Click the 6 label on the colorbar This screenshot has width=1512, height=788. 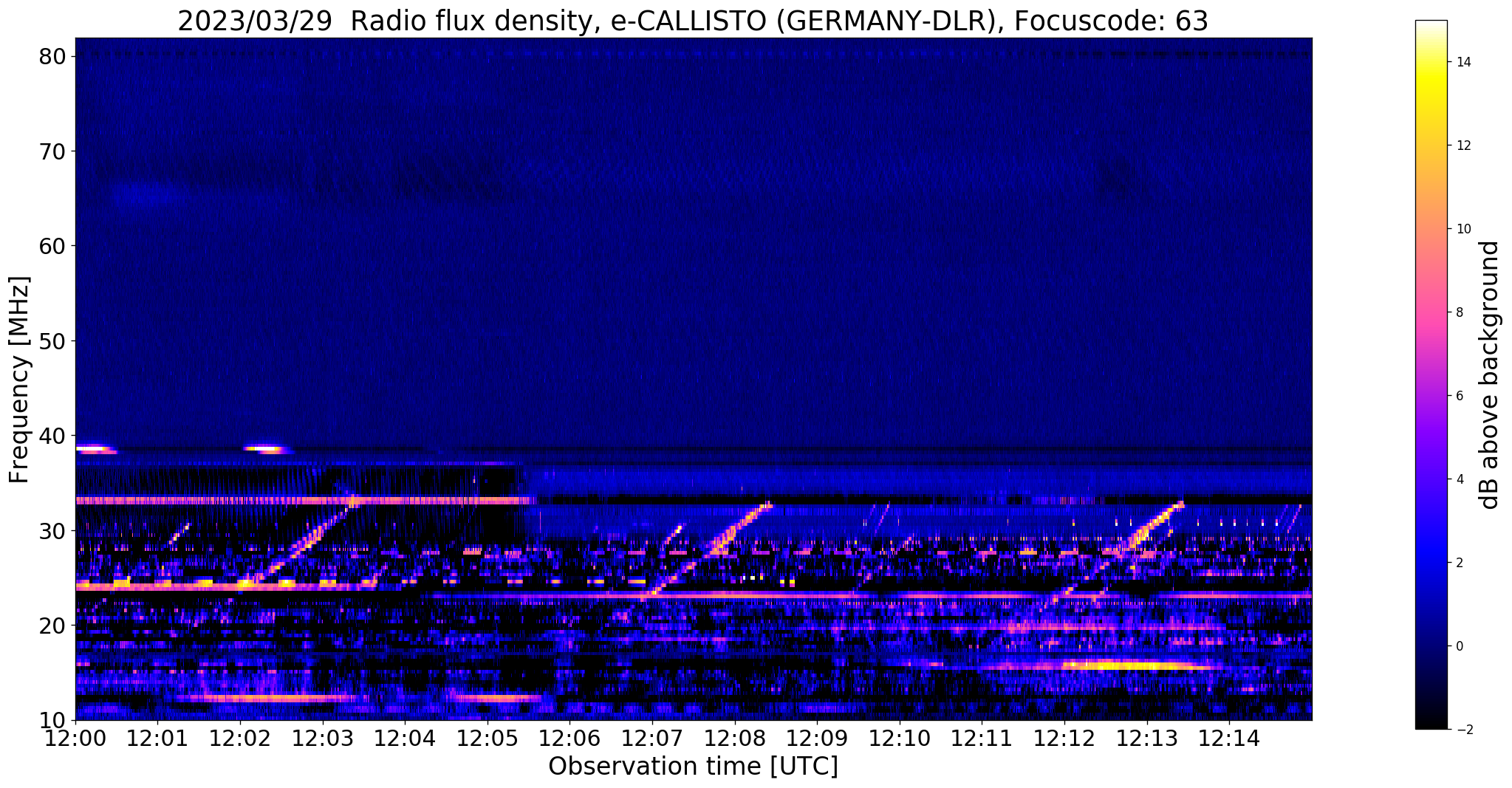(x=1459, y=396)
